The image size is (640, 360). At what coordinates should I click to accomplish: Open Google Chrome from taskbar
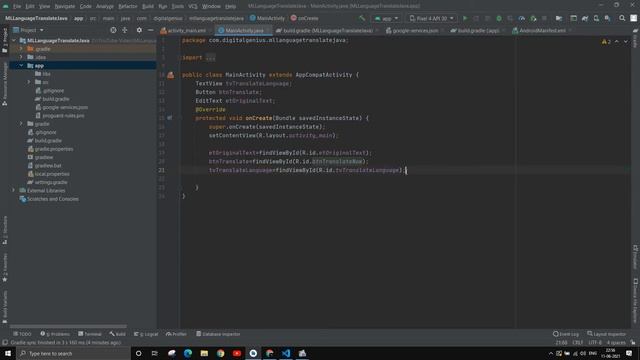tap(220, 353)
